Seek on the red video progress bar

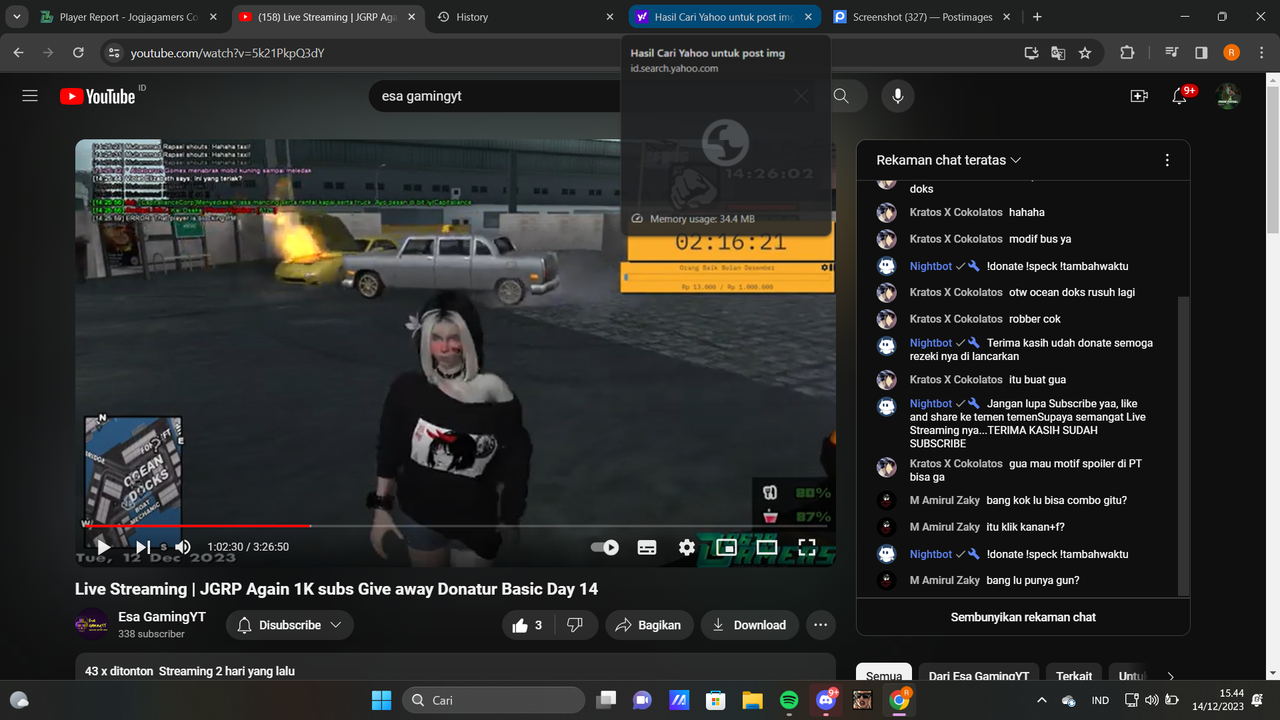pos(455,525)
